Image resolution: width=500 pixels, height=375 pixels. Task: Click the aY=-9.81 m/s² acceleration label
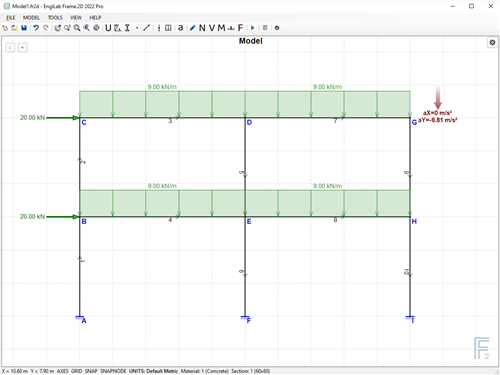tap(437, 120)
